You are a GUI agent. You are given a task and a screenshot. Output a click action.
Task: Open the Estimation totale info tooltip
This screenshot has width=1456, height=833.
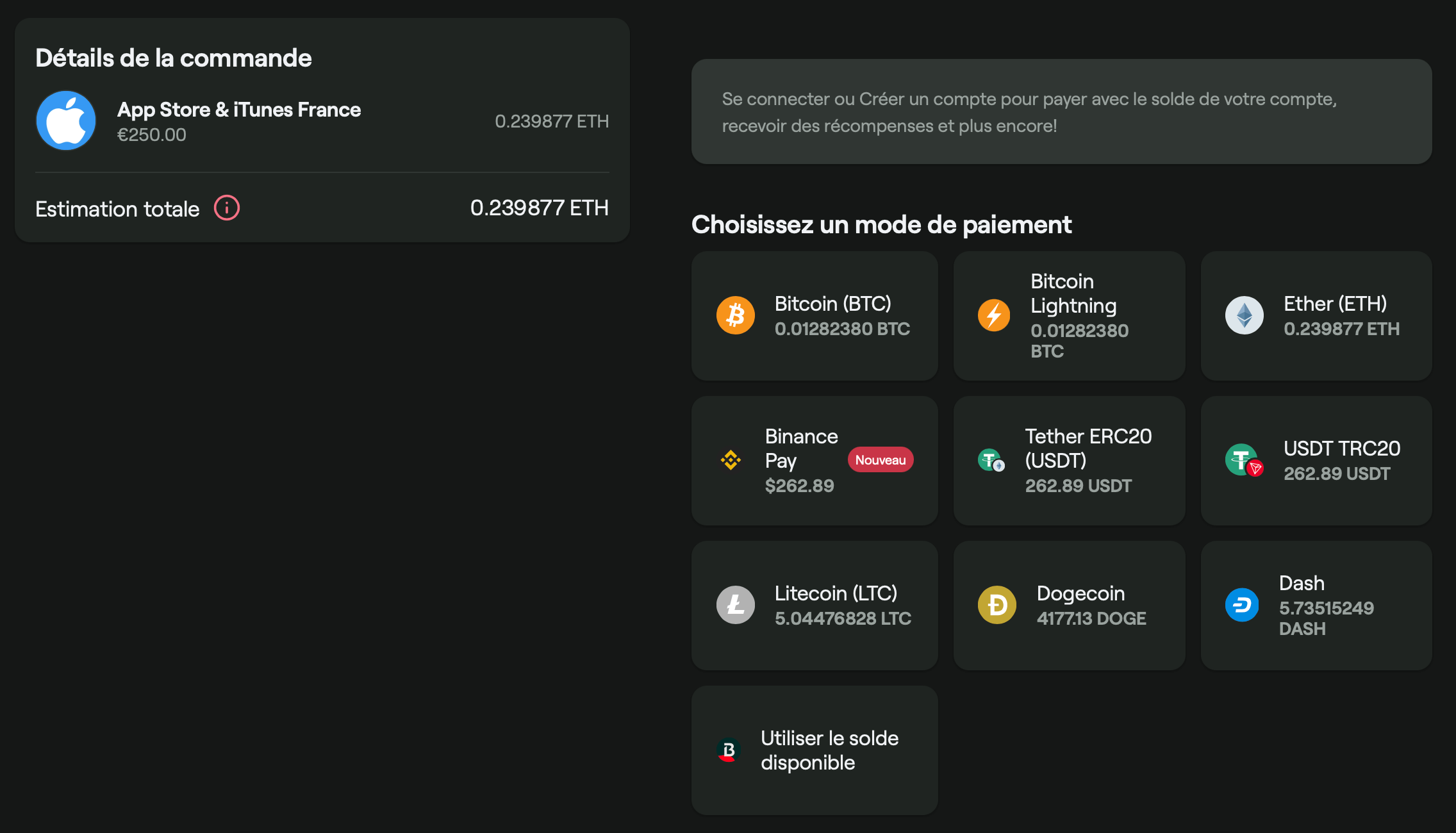click(226, 208)
